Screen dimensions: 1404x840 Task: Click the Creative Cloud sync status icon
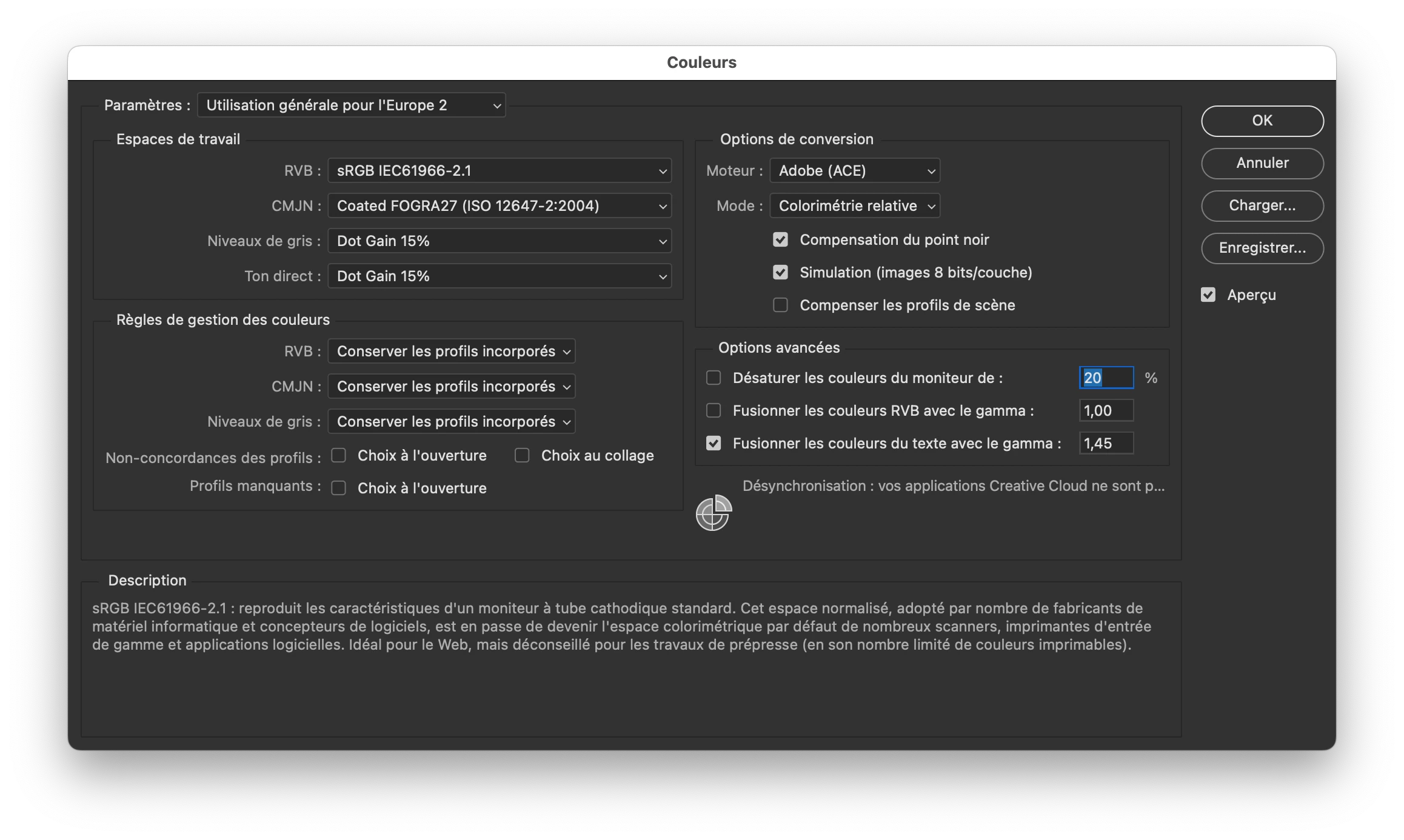tap(714, 513)
